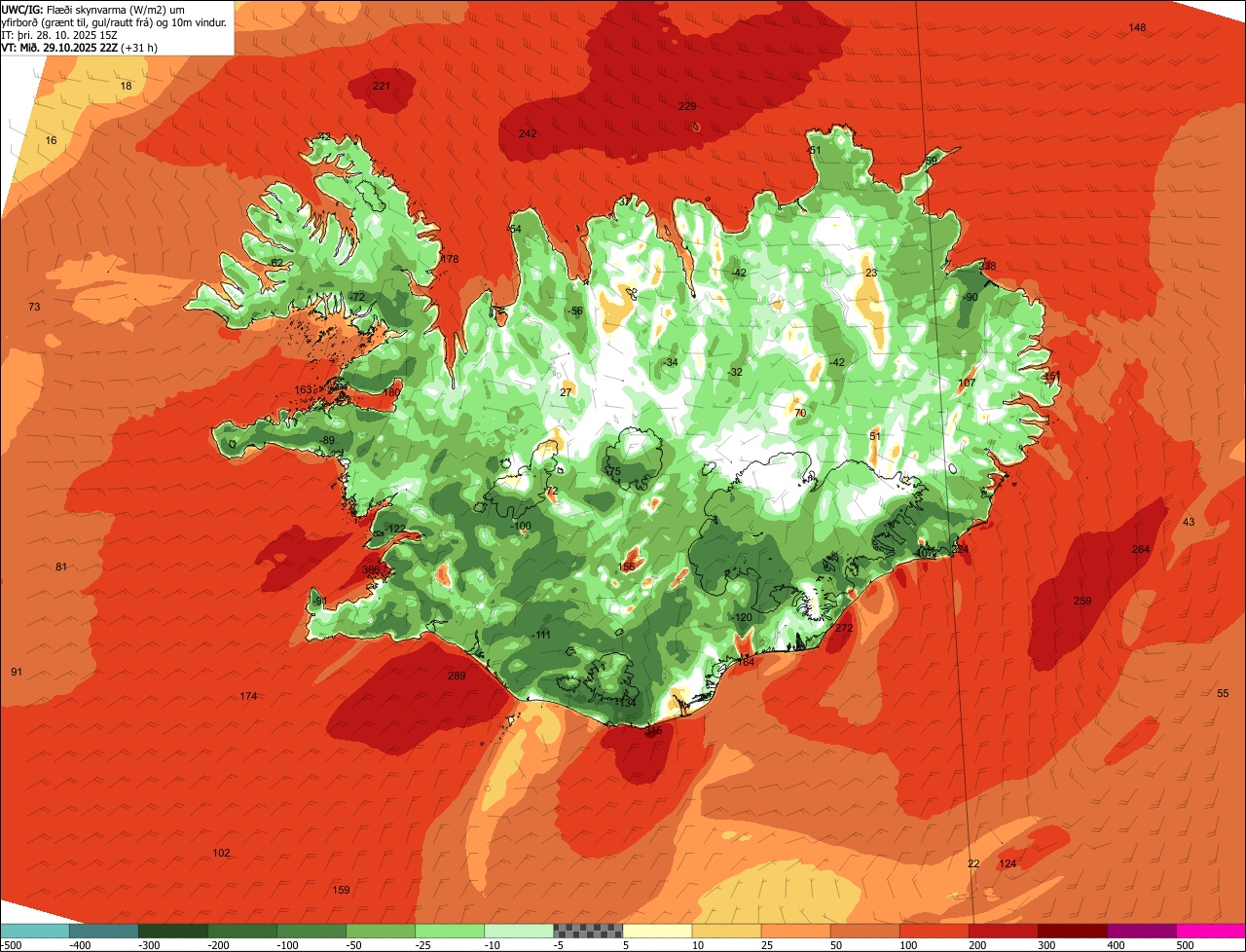Select the value 229 in the dark red patch

click(687, 106)
